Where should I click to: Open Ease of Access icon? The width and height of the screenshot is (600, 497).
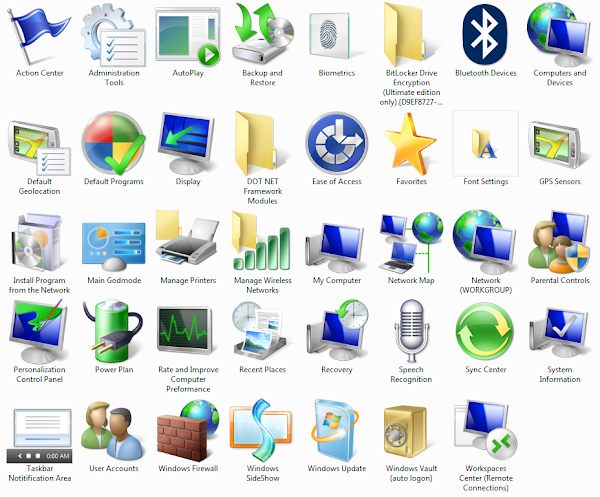click(x=337, y=143)
